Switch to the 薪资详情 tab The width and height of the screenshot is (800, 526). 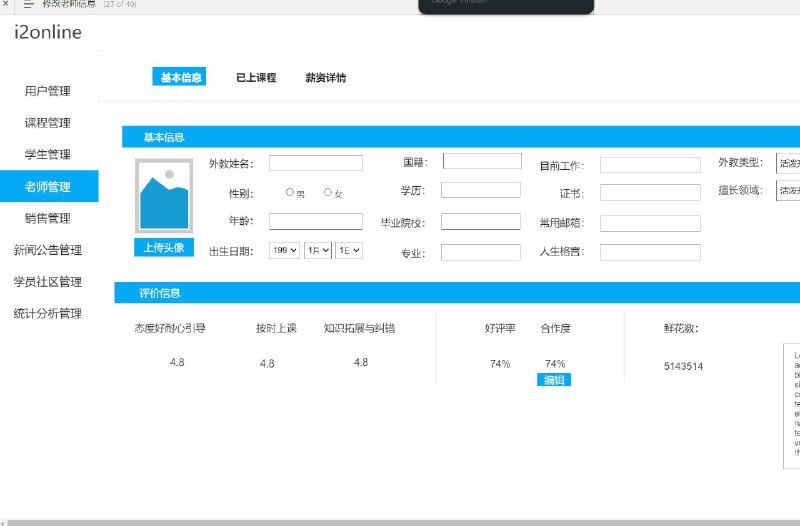[326, 78]
